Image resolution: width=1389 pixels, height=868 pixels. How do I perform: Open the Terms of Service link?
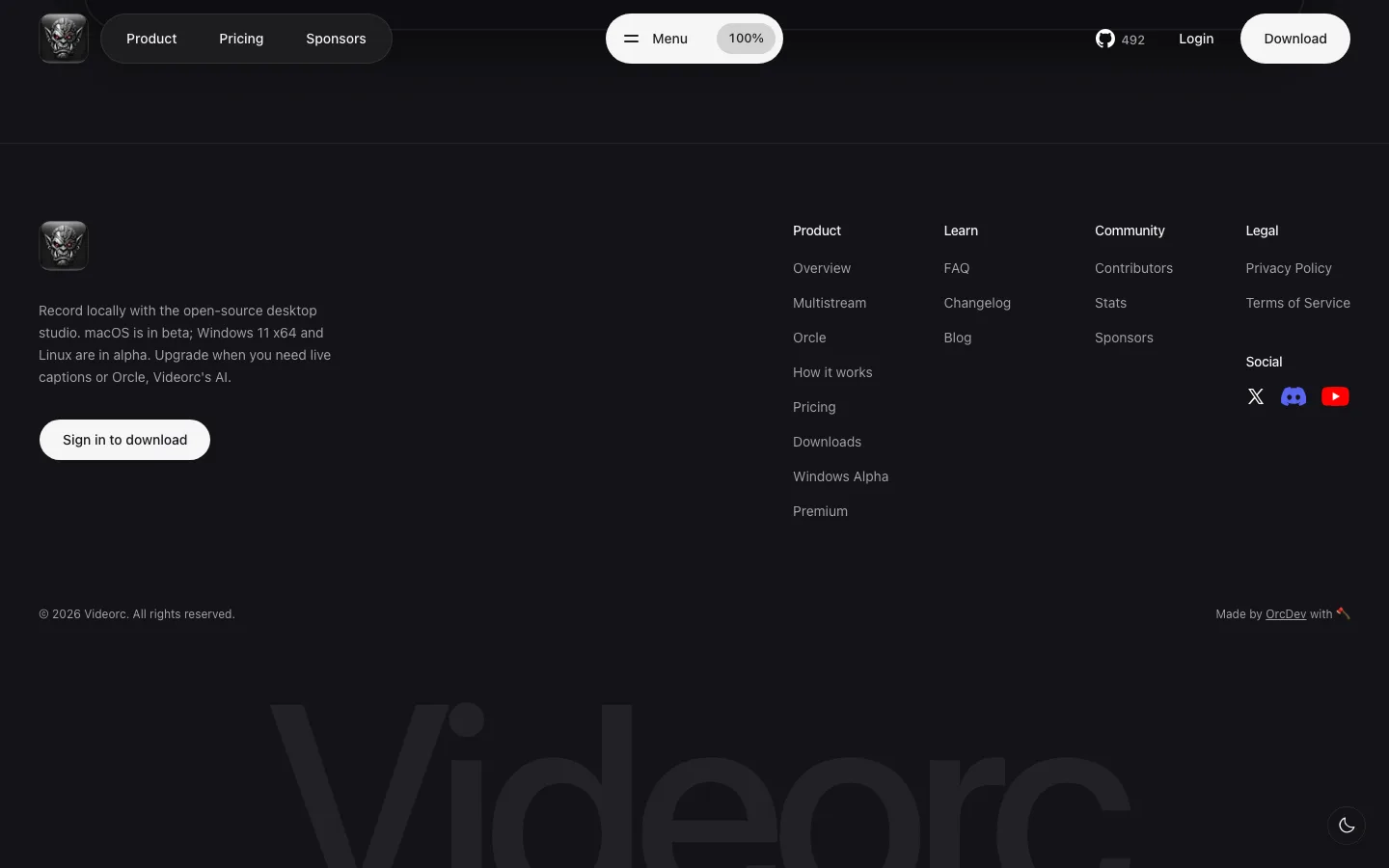[1297, 303]
